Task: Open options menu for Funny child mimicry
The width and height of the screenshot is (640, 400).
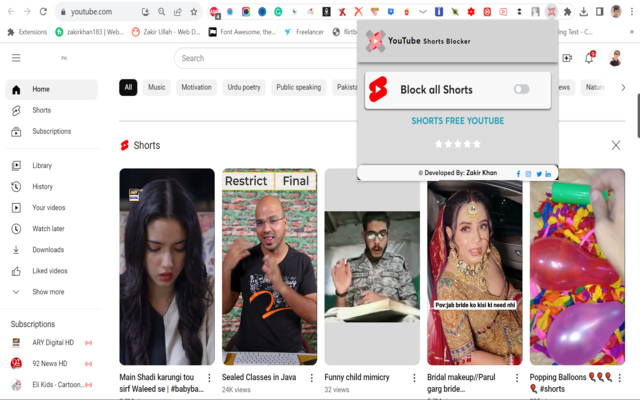Action: tap(414, 378)
